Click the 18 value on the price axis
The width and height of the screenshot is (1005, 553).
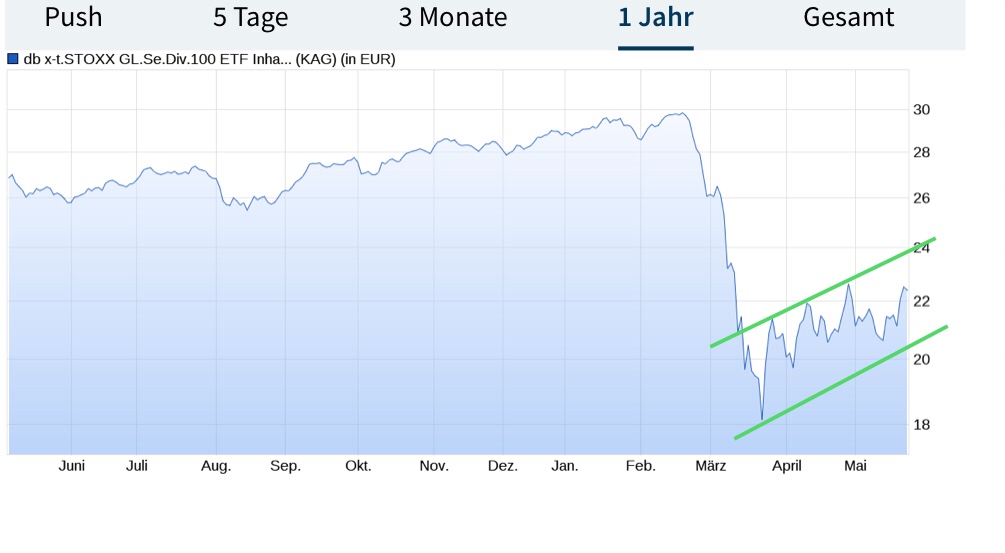click(921, 425)
